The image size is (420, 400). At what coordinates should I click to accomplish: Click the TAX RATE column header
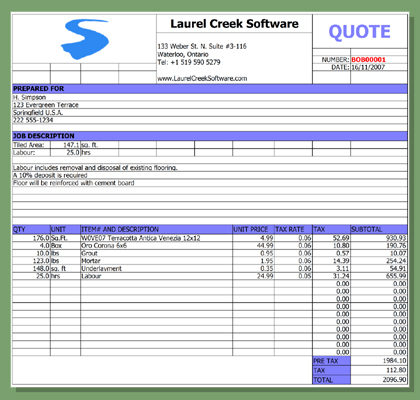(293, 229)
